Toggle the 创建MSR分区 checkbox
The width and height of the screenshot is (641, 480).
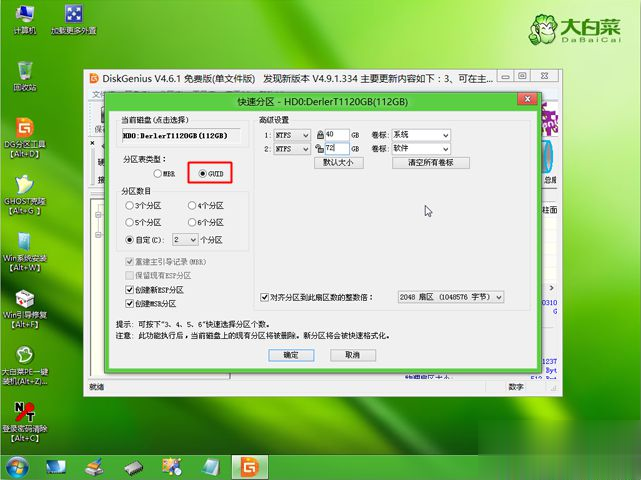(x=129, y=303)
